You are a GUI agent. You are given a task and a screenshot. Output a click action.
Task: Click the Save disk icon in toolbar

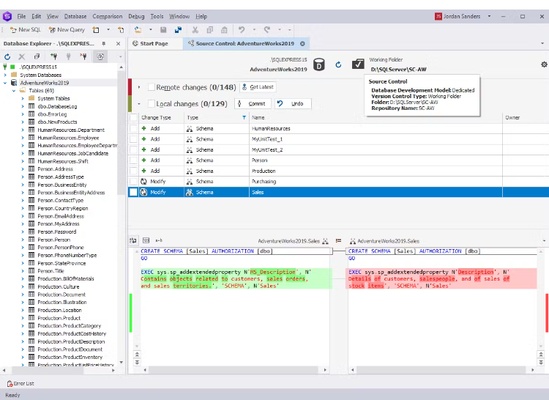coord(163,30)
